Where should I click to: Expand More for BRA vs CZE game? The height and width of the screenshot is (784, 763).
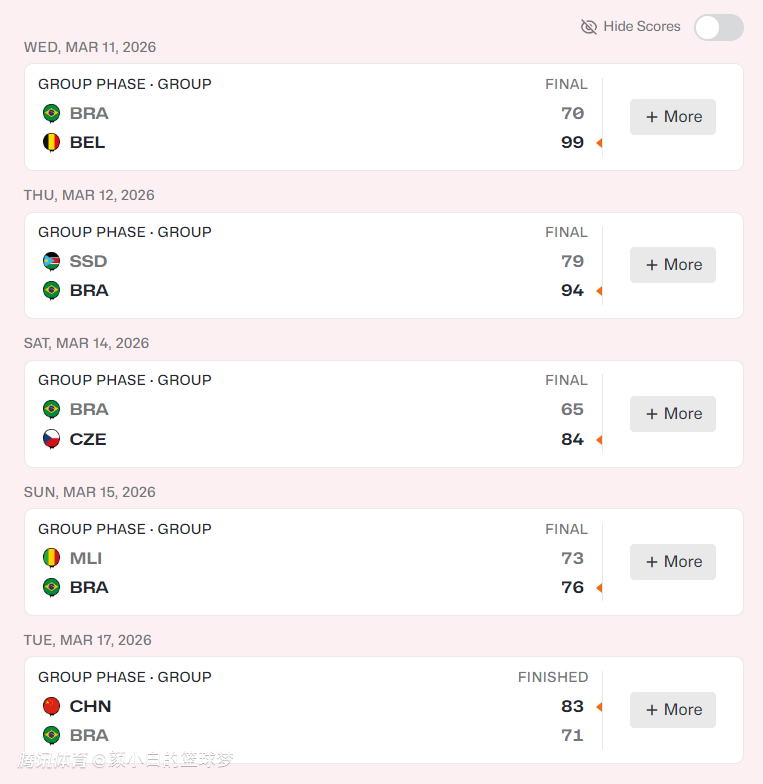673,414
